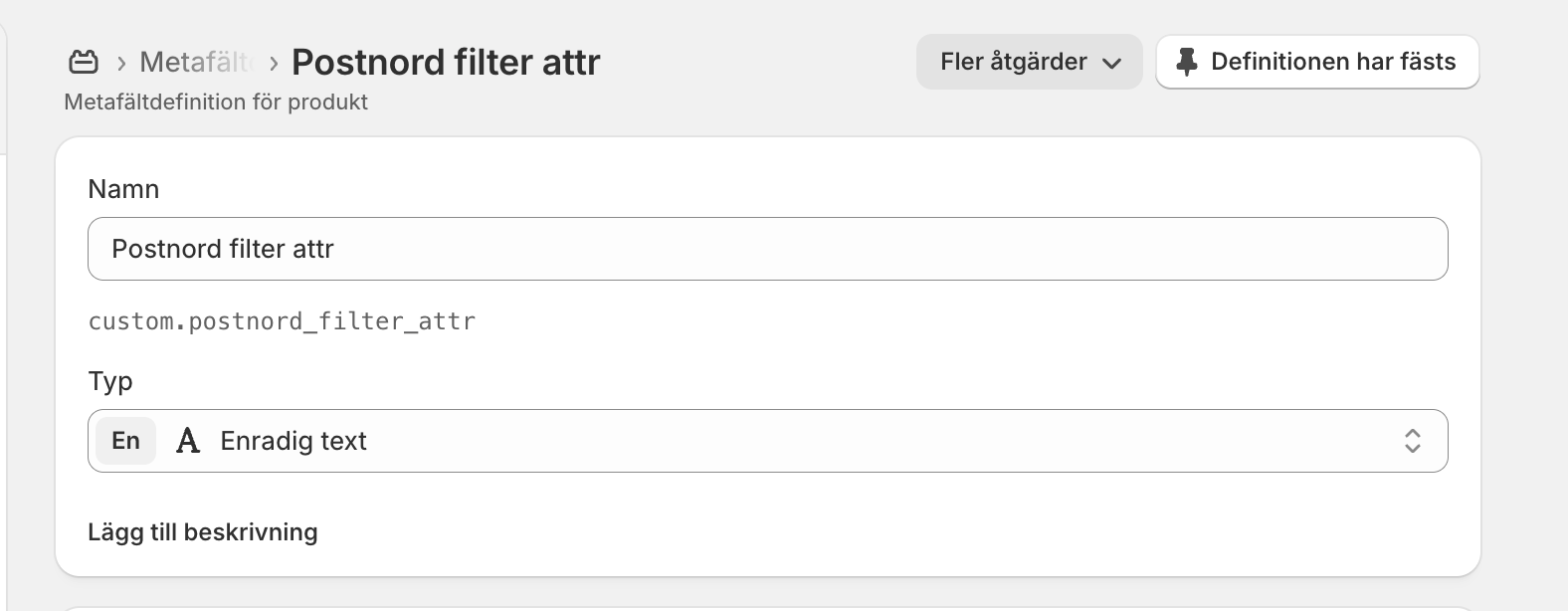The height and width of the screenshot is (611, 1568).
Task: Click the letter A text type icon
Action: tap(188, 441)
